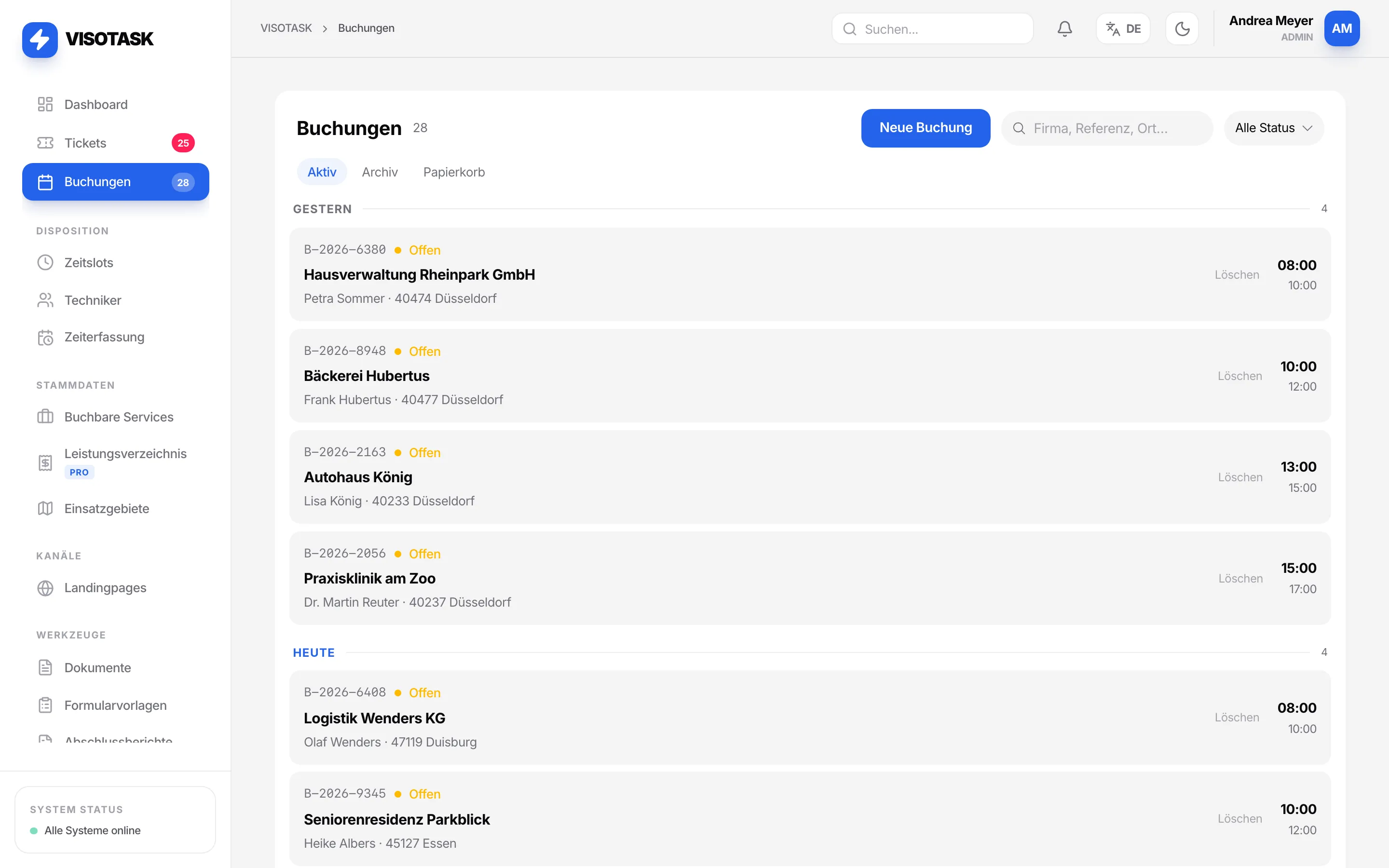Click the GESTERN group header

click(x=322, y=209)
